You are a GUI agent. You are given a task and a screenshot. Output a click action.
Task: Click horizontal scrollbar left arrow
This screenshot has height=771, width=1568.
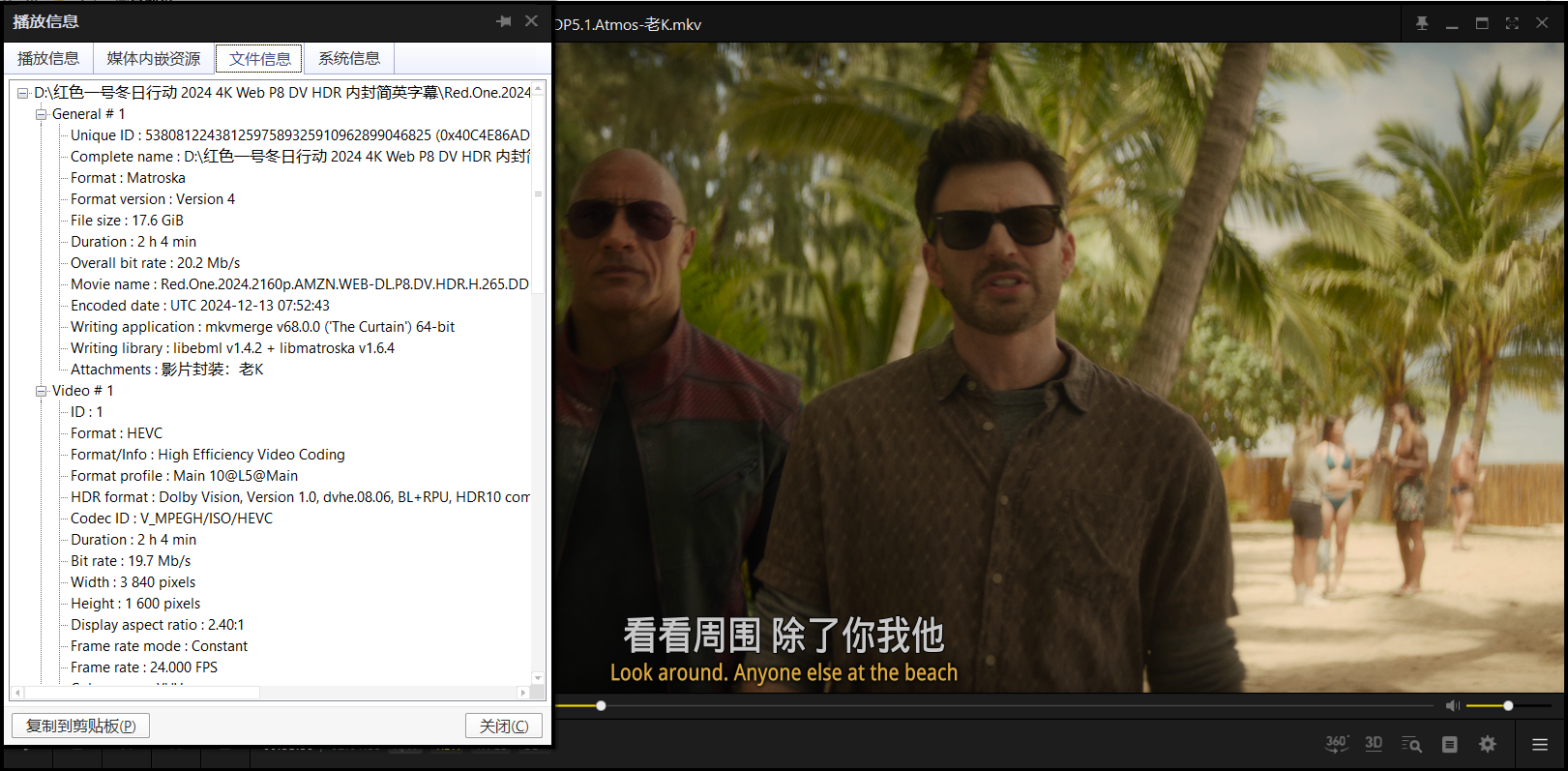[17, 693]
